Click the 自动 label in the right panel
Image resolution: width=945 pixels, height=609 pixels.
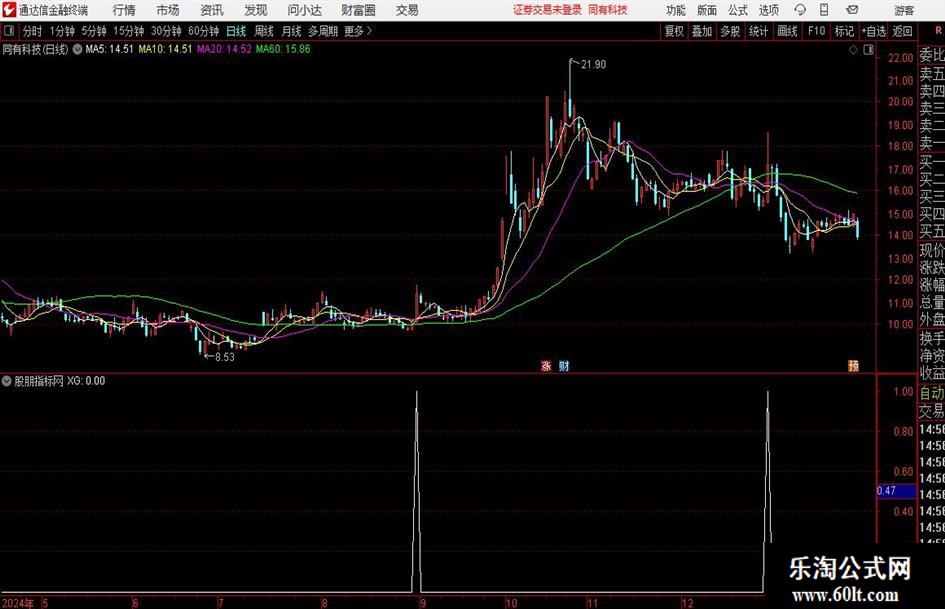[932, 393]
